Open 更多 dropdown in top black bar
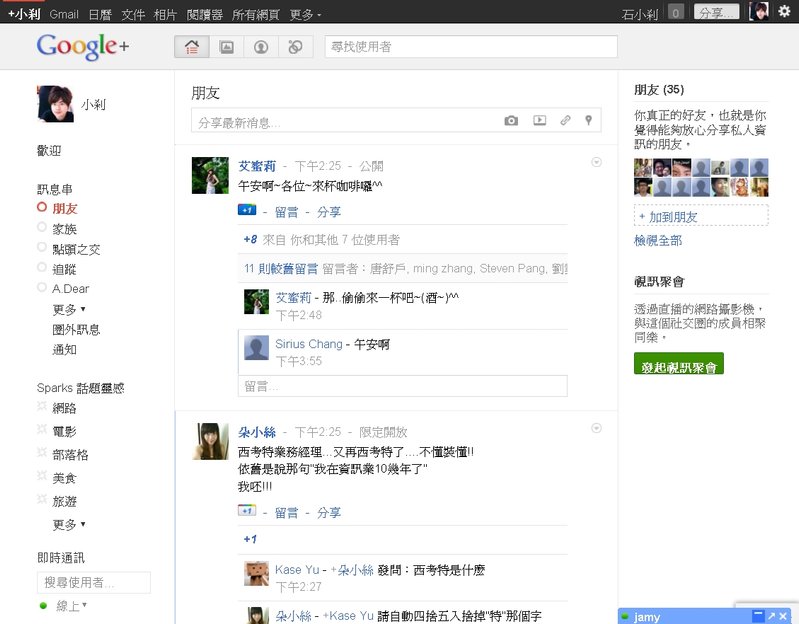The width and height of the screenshot is (799, 624). 305,15
